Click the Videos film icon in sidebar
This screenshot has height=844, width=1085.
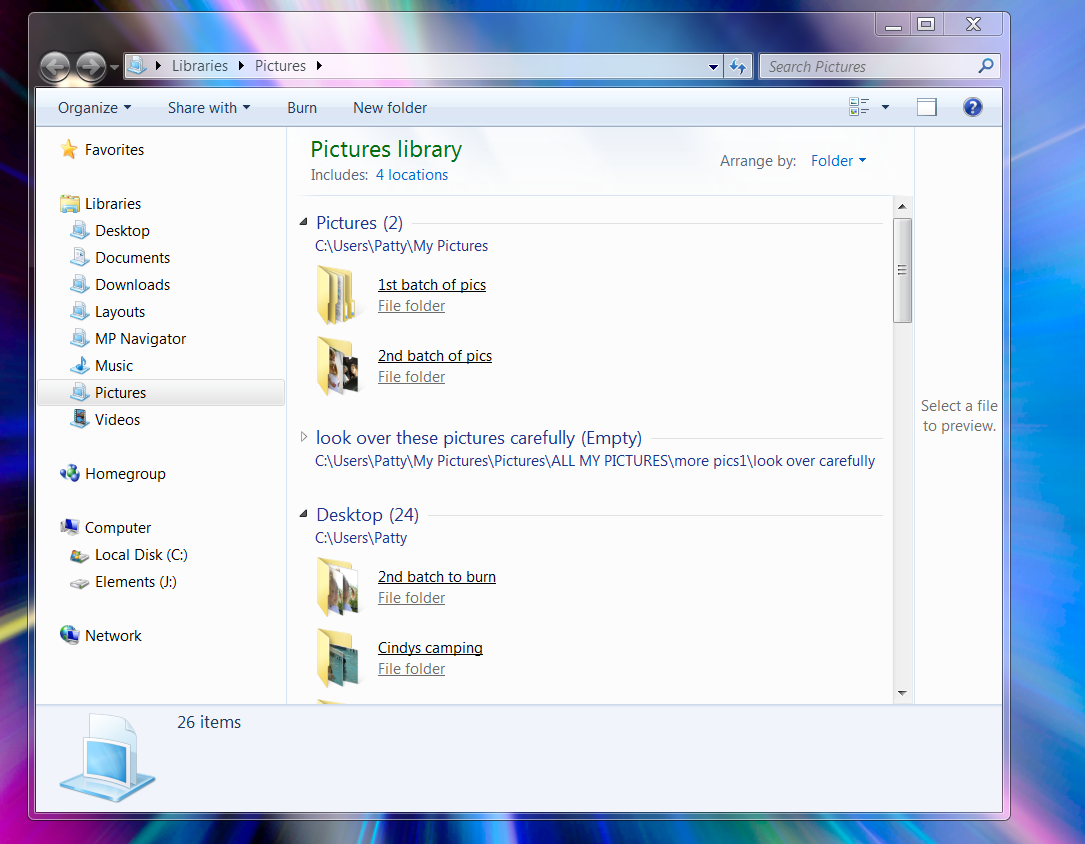point(80,419)
